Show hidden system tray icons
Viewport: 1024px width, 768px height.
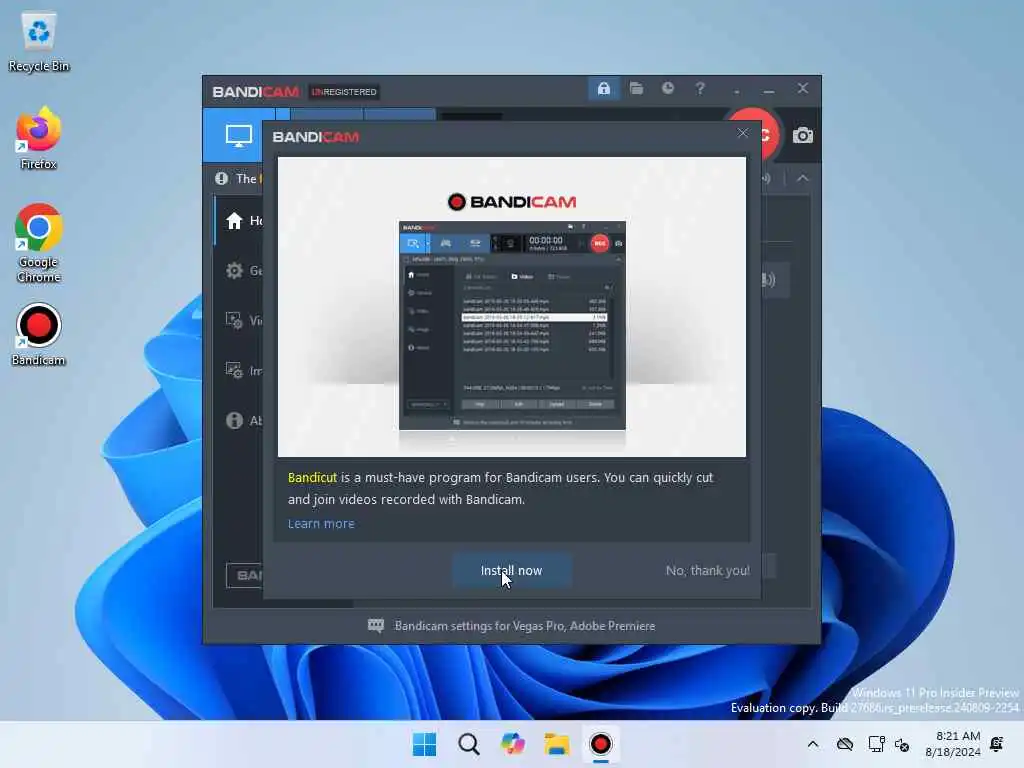pyautogui.click(x=813, y=744)
